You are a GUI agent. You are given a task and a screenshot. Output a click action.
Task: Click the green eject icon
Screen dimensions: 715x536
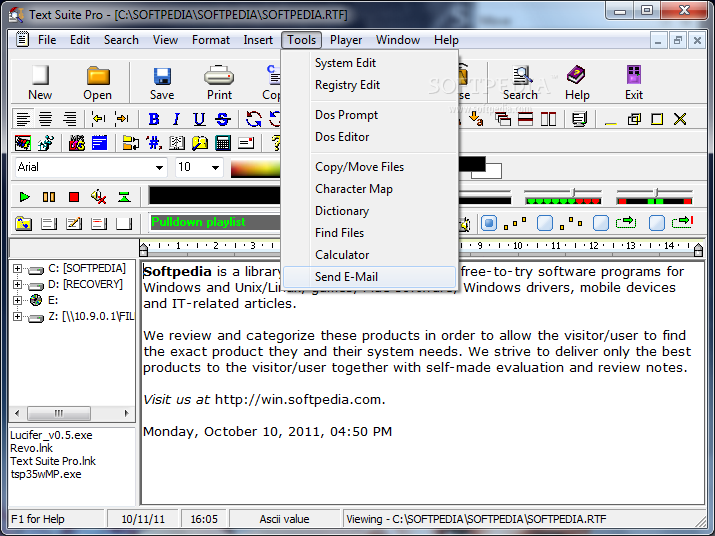pos(124,197)
